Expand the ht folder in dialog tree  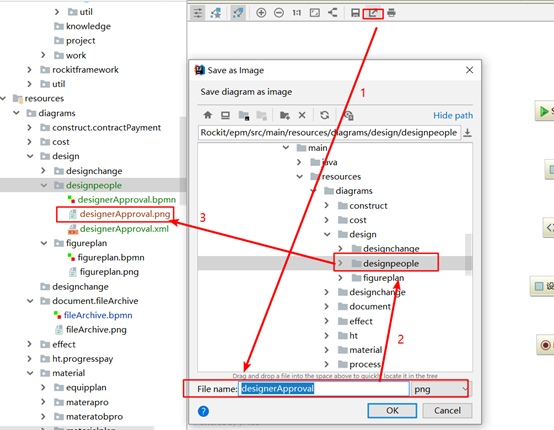(326, 335)
